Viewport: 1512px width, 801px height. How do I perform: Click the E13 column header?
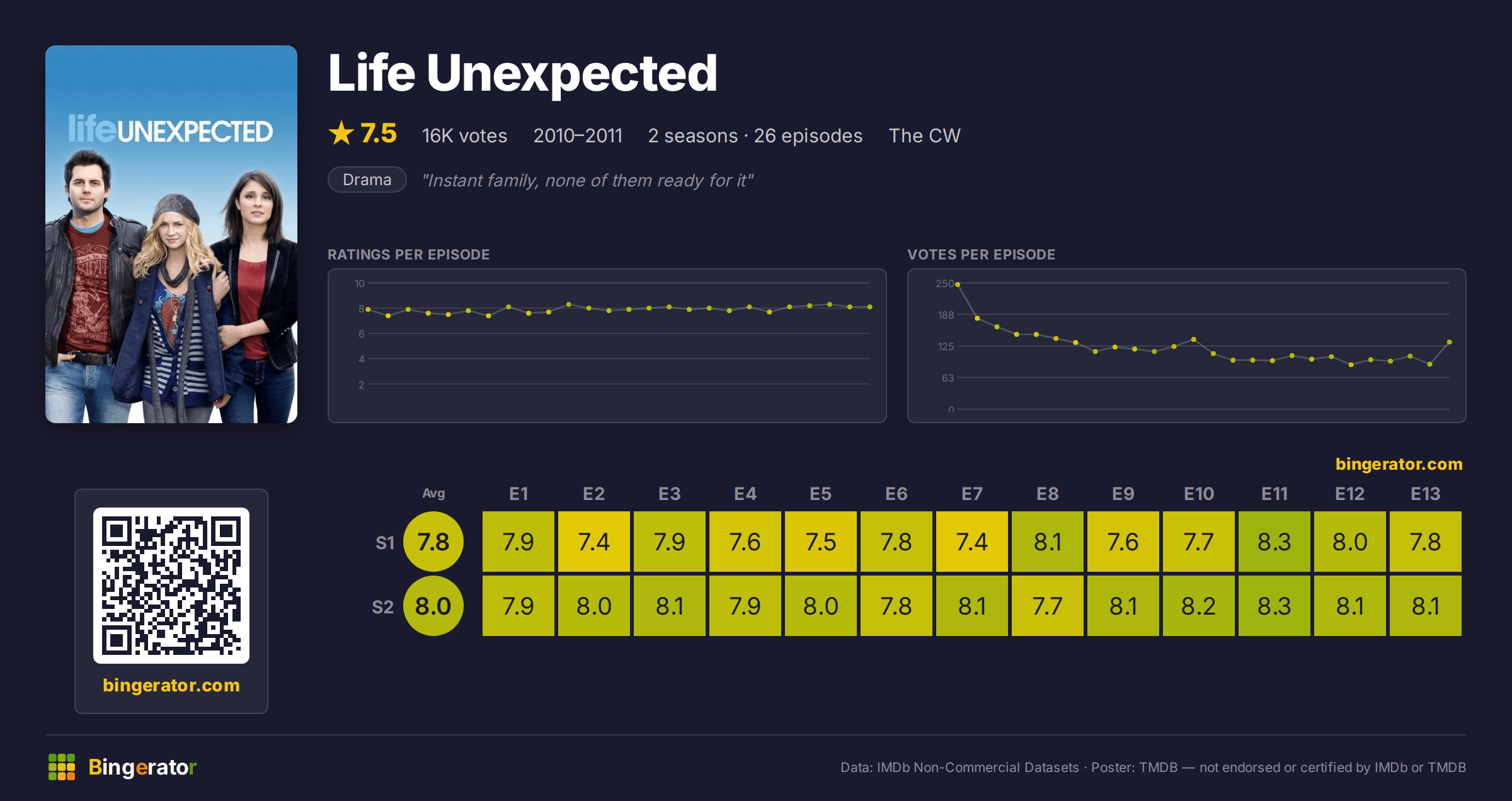click(x=1426, y=494)
